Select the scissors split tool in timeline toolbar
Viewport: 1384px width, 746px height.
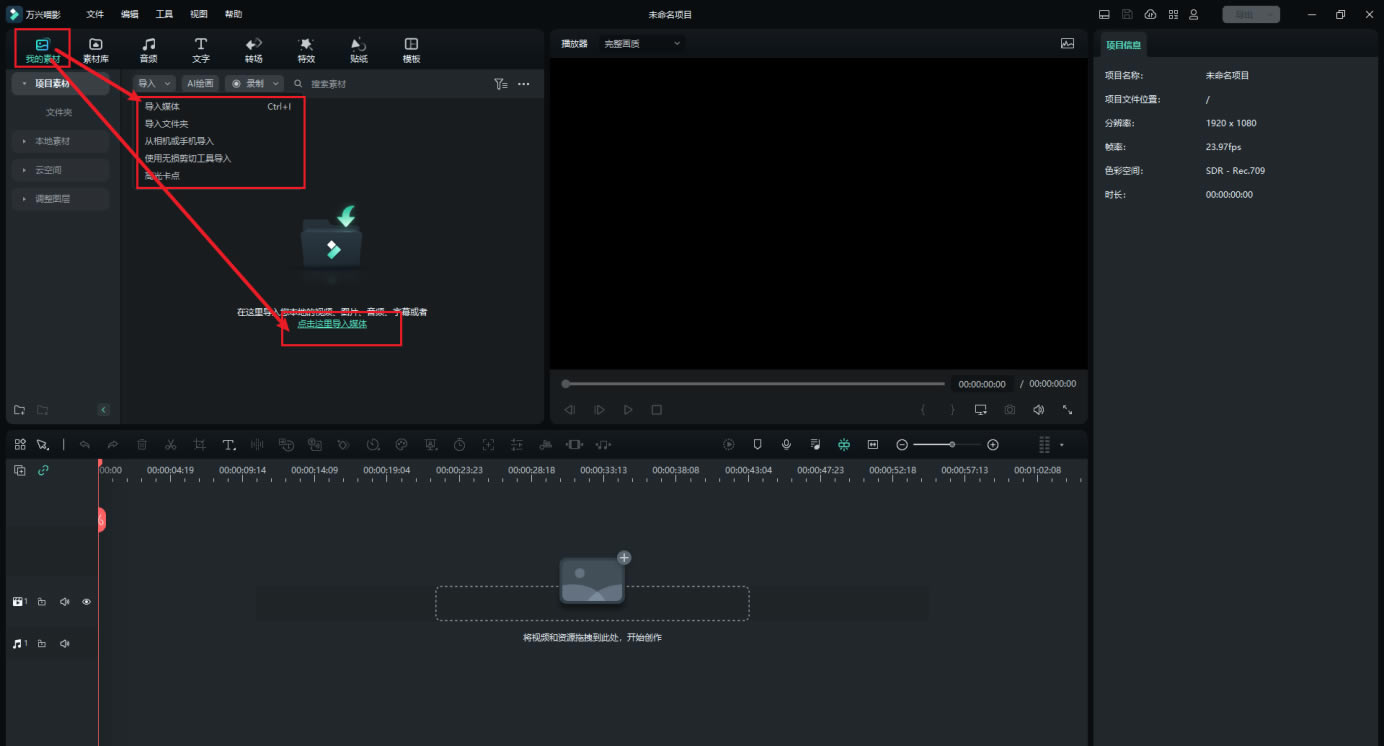[171, 444]
